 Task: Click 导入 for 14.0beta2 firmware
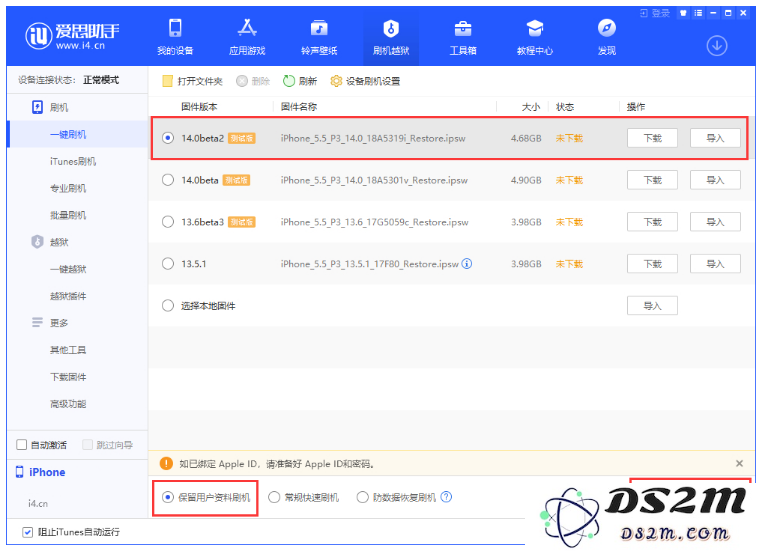coord(715,138)
